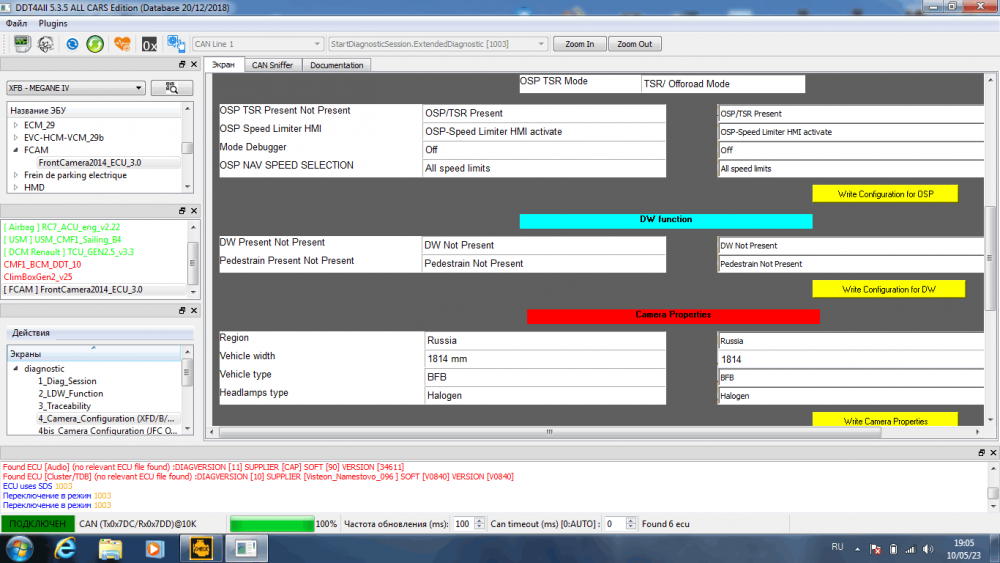This screenshot has height=563, width=1000.
Task: Expand the HMD tree node
Action: click(x=16, y=187)
